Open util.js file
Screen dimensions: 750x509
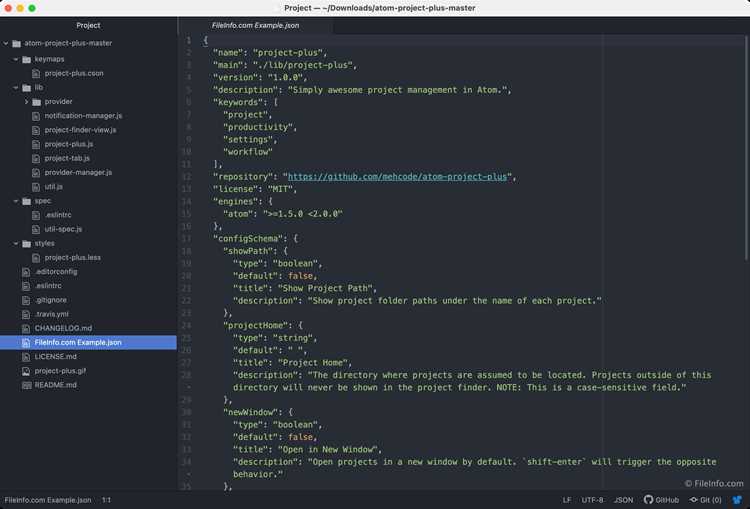coord(54,187)
